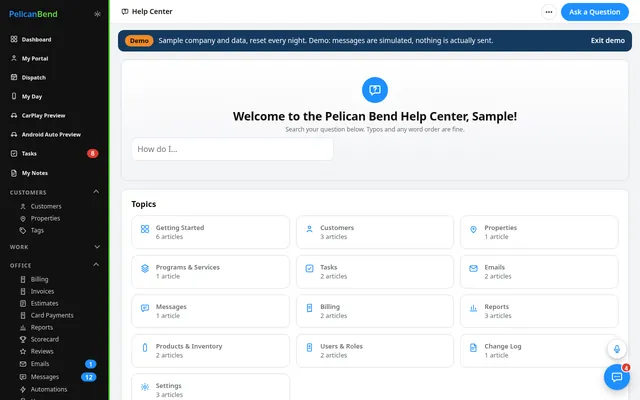Click the PelicanBend logo
This screenshot has height=400, width=640.
[33, 14]
